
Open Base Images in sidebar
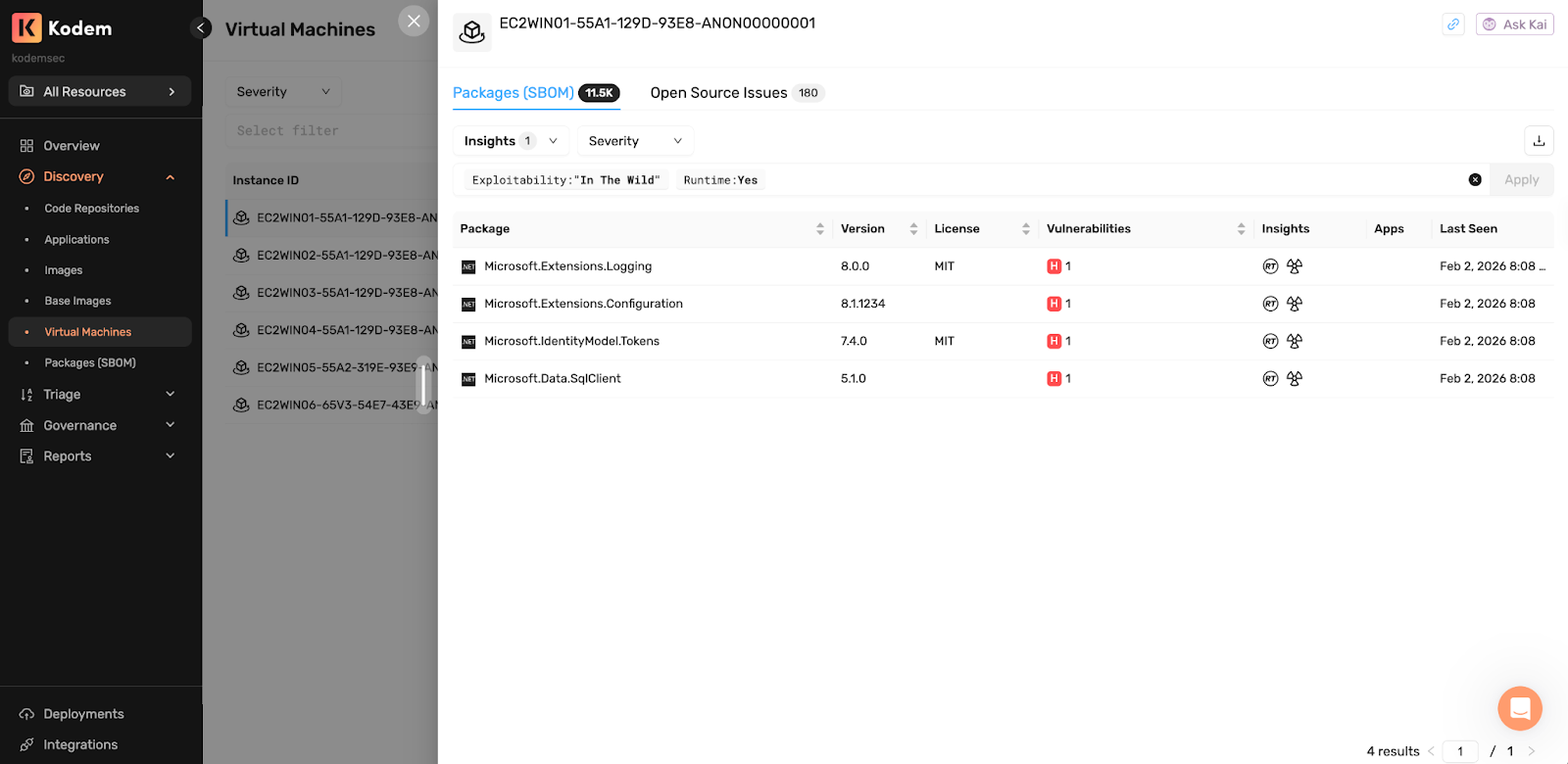click(77, 302)
